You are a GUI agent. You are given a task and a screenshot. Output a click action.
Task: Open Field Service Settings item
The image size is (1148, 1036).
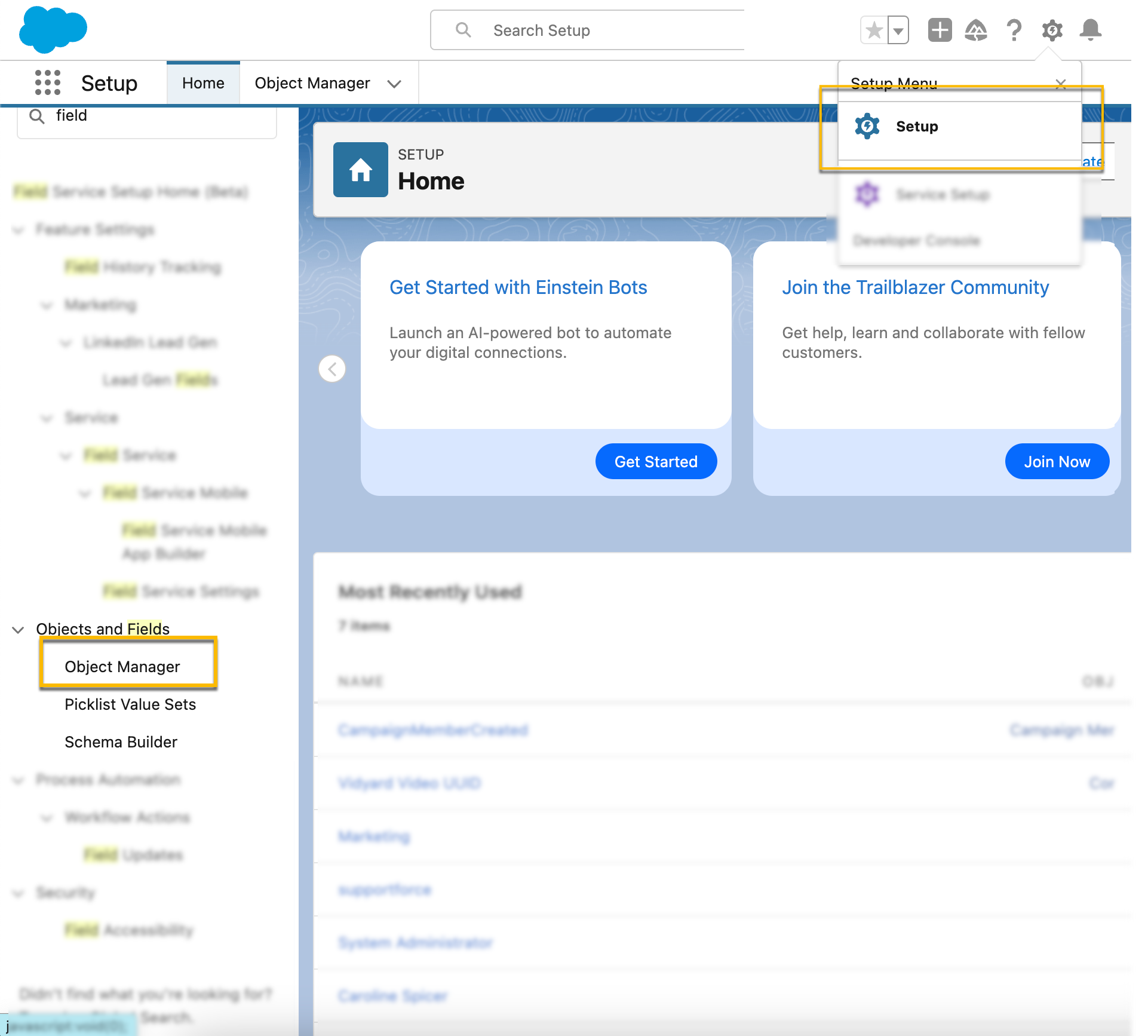[x=181, y=591]
